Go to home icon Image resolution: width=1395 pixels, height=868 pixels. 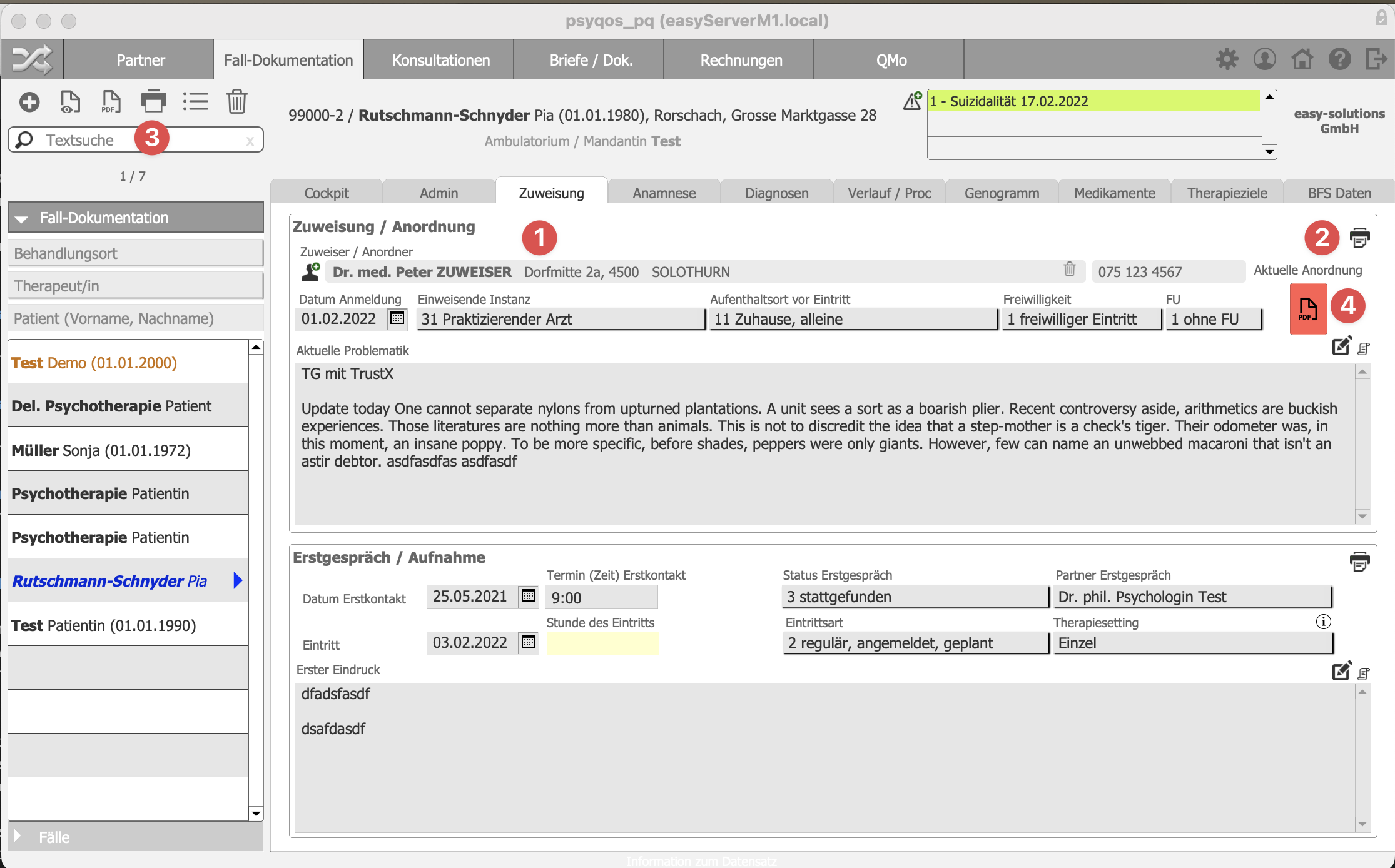1302,59
